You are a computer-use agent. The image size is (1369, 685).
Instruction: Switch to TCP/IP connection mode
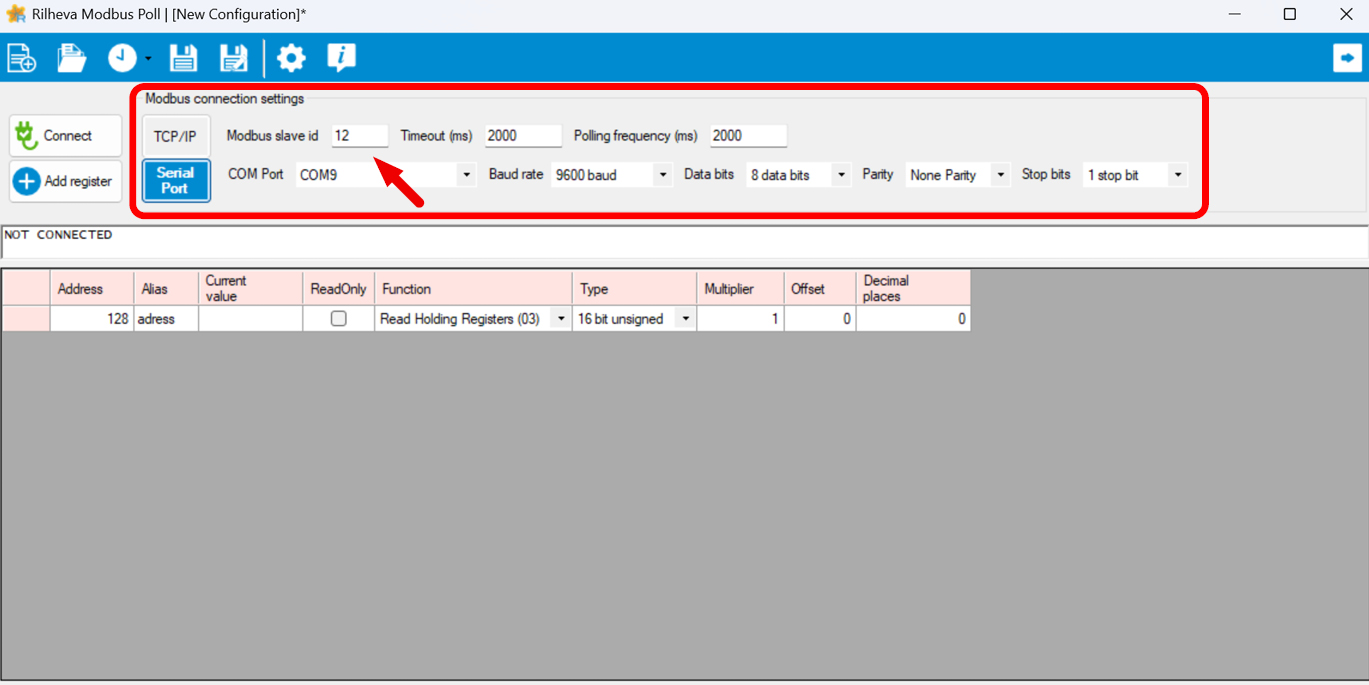coord(175,136)
